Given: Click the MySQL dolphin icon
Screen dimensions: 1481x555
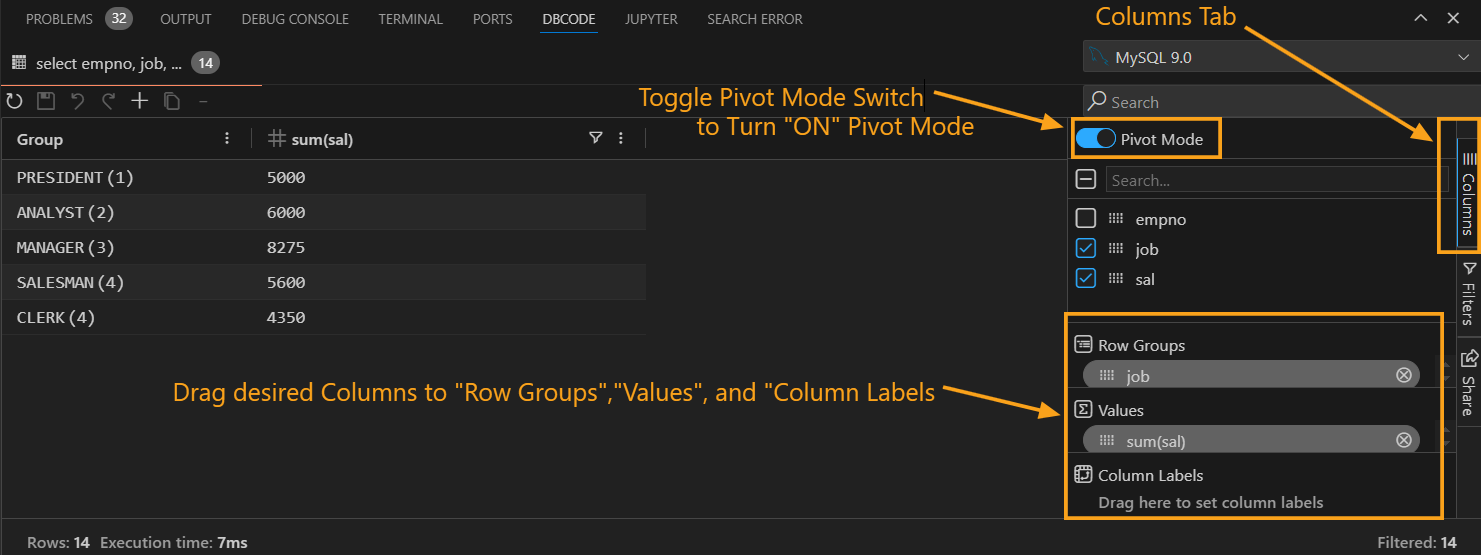Looking at the screenshot, I should pyautogui.click(x=1100, y=57).
